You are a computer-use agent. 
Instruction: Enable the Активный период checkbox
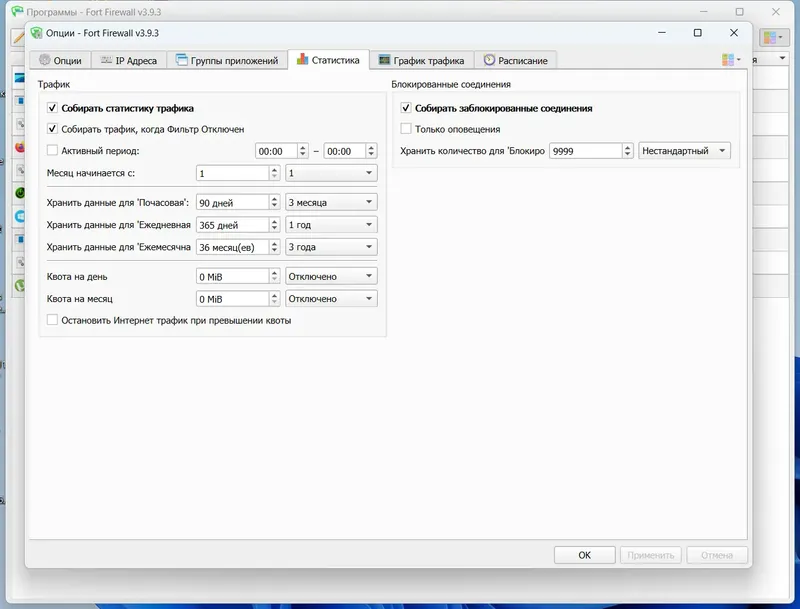coord(52,150)
